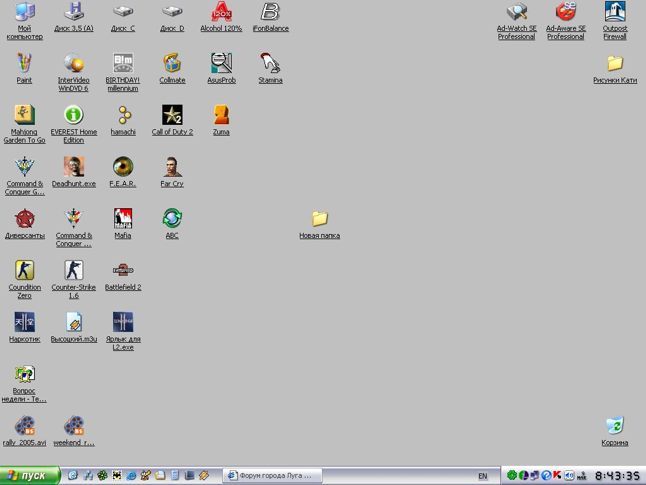
Task: Select the Outpost Firewall icon
Action: (x=615, y=13)
